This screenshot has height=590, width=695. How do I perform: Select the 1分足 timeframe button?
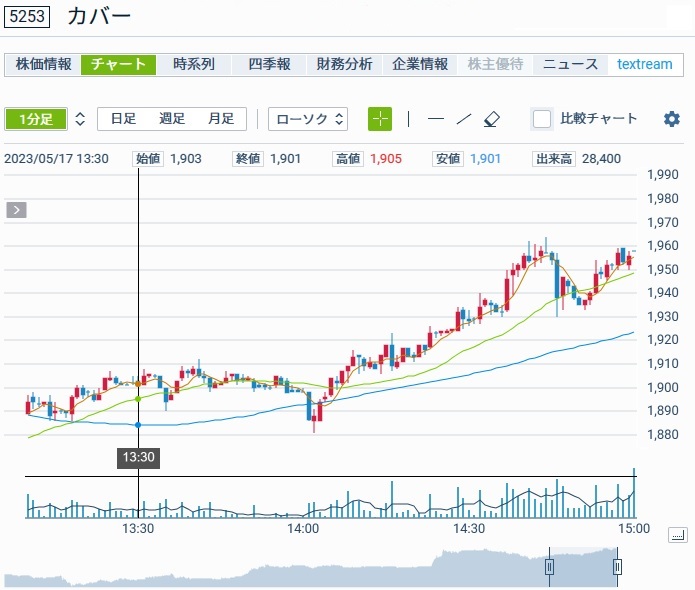click(x=35, y=119)
